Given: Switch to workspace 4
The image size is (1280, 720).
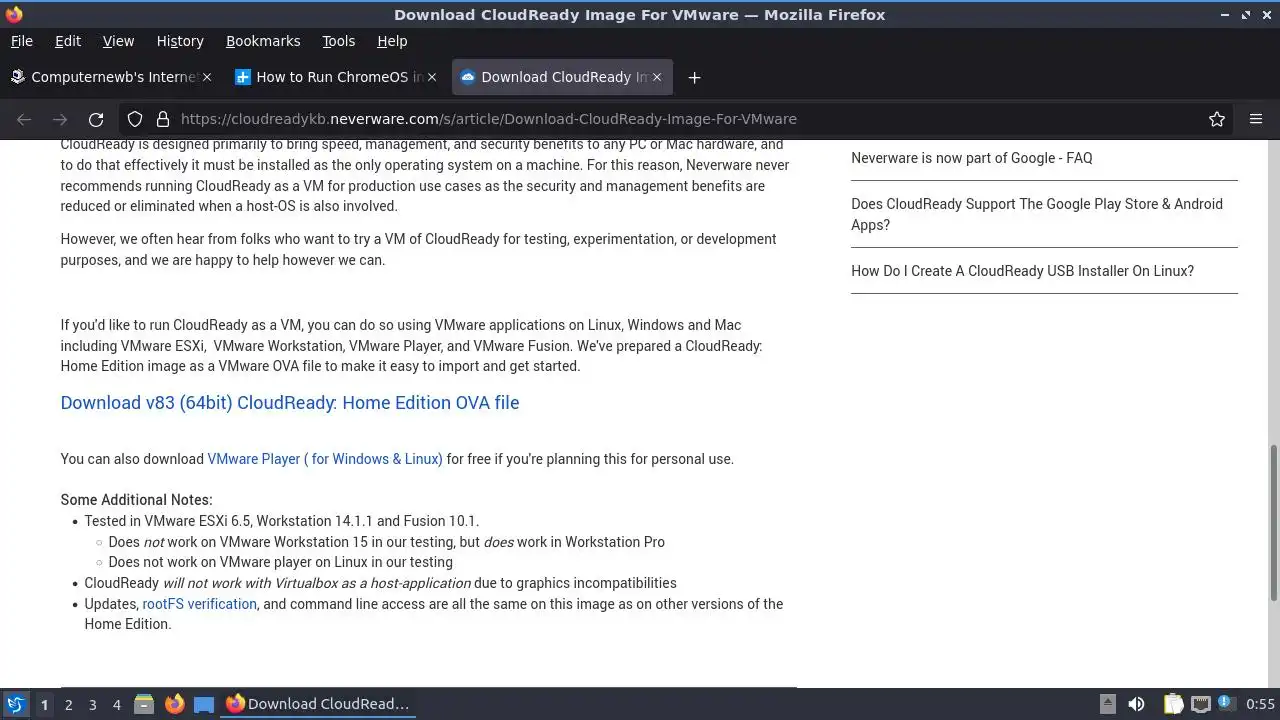Looking at the screenshot, I should pyautogui.click(x=116, y=704).
